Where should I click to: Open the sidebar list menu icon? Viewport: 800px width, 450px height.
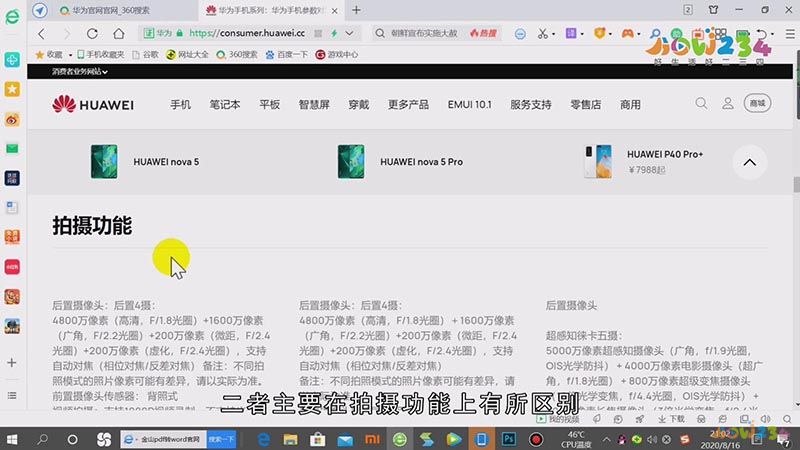point(12,395)
